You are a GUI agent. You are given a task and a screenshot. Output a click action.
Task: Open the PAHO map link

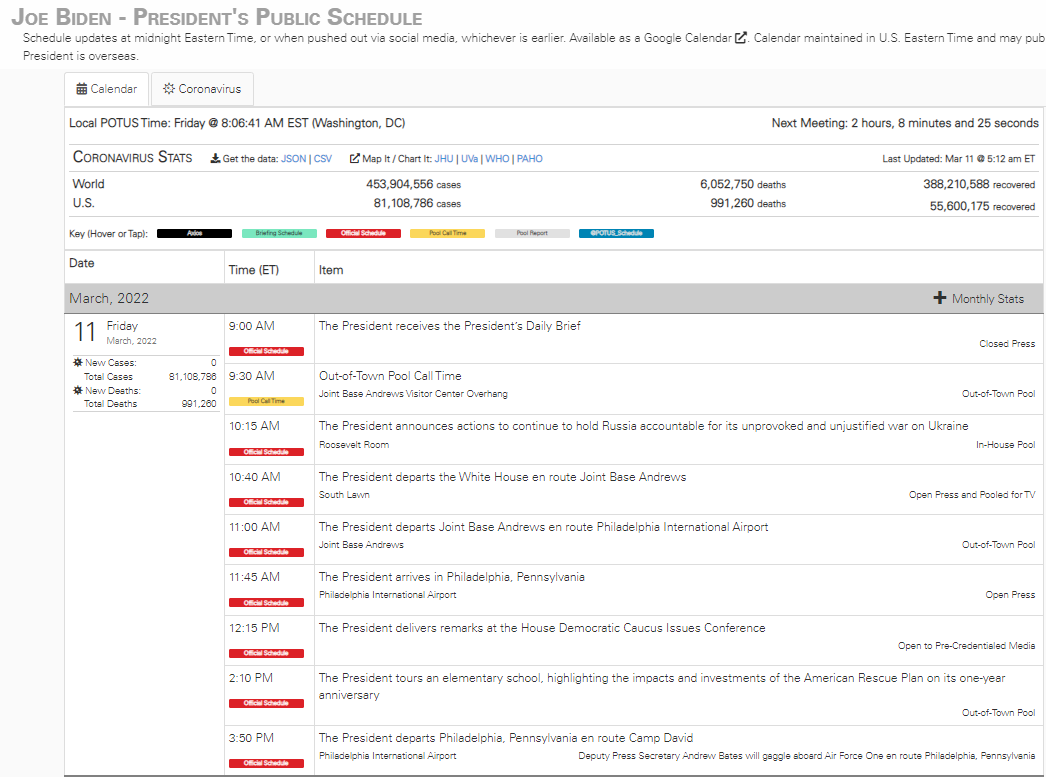(x=530, y=159)
